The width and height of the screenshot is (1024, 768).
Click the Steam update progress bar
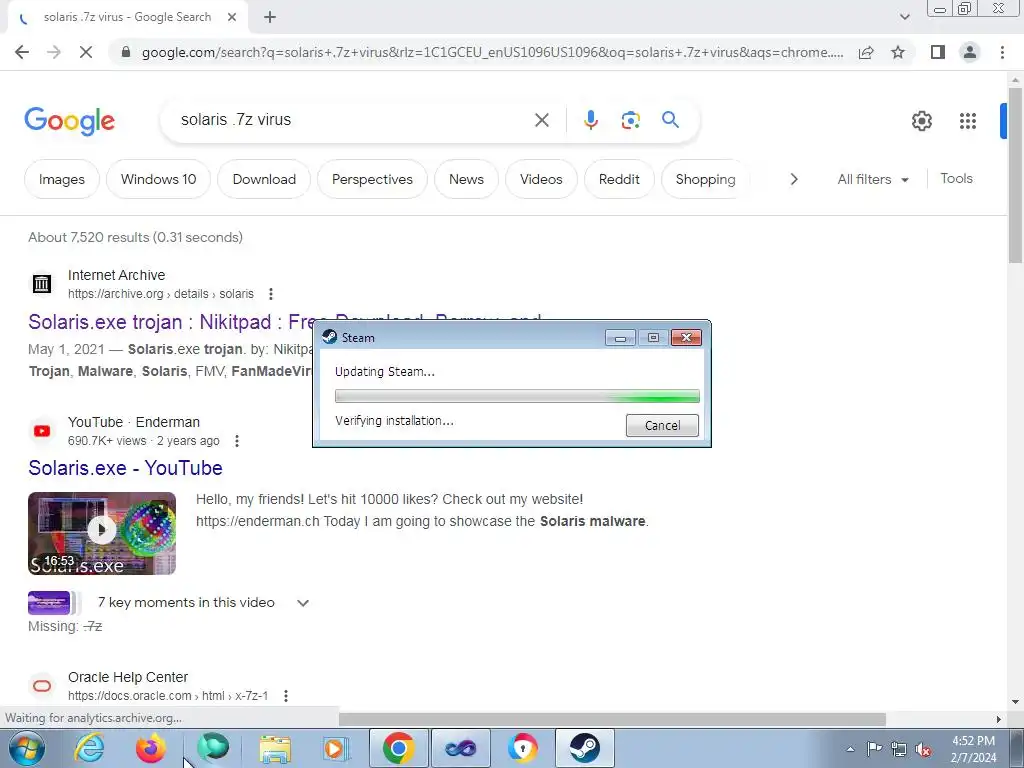(517, 396)
